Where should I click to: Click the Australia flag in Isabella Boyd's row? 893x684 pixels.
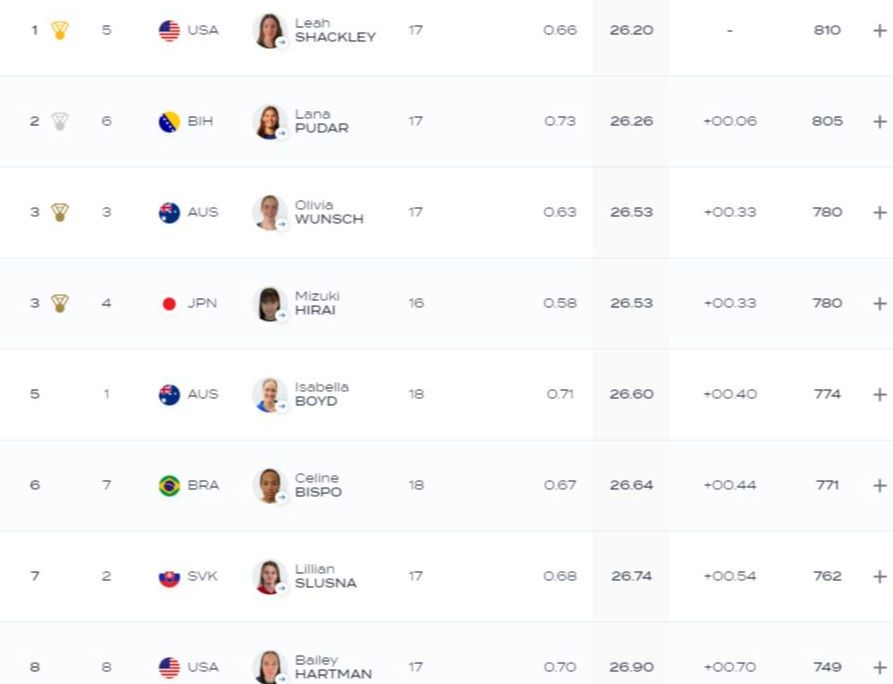point(169,395)
